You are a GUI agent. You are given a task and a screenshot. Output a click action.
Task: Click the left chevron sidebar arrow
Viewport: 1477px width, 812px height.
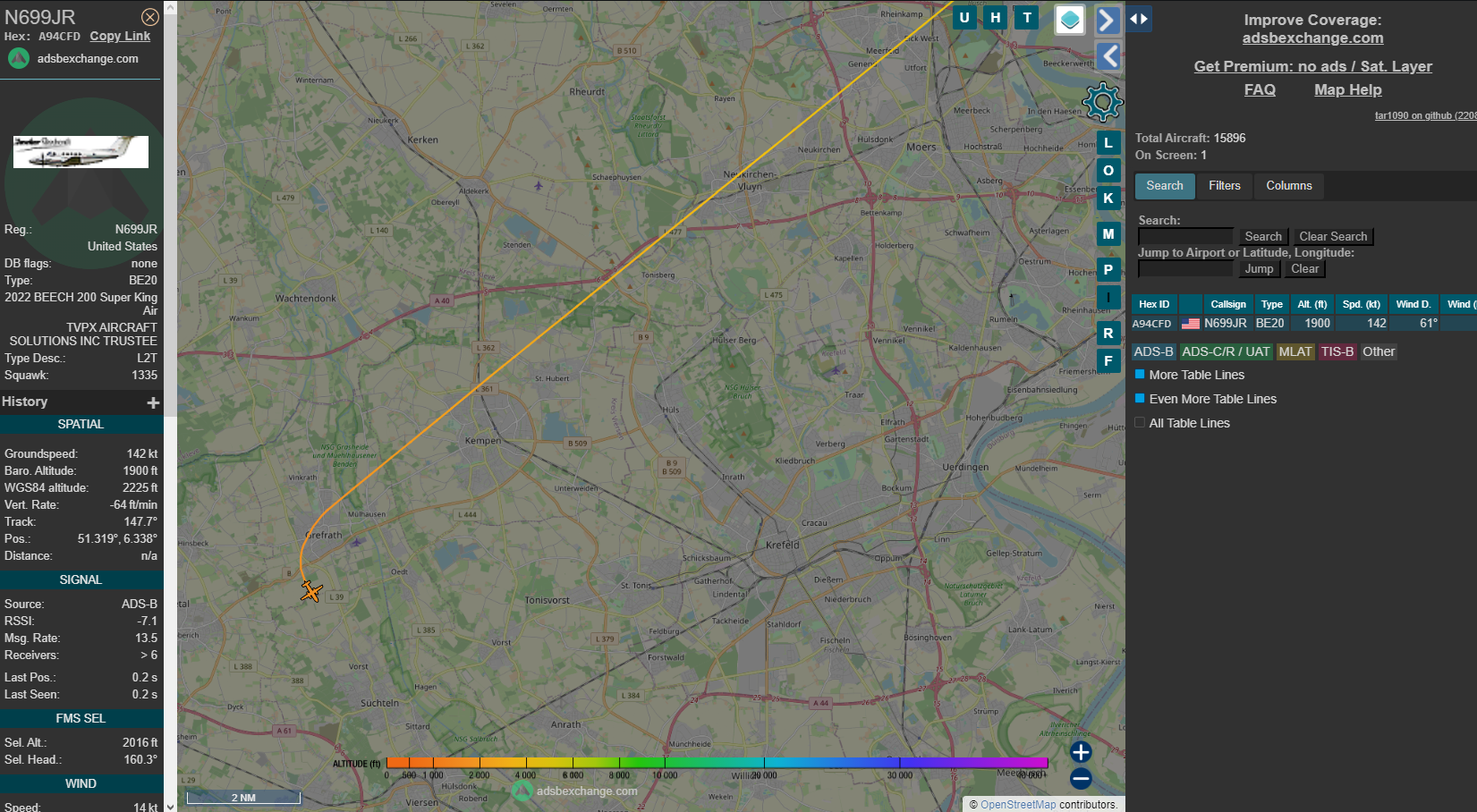click(1108, 56)
